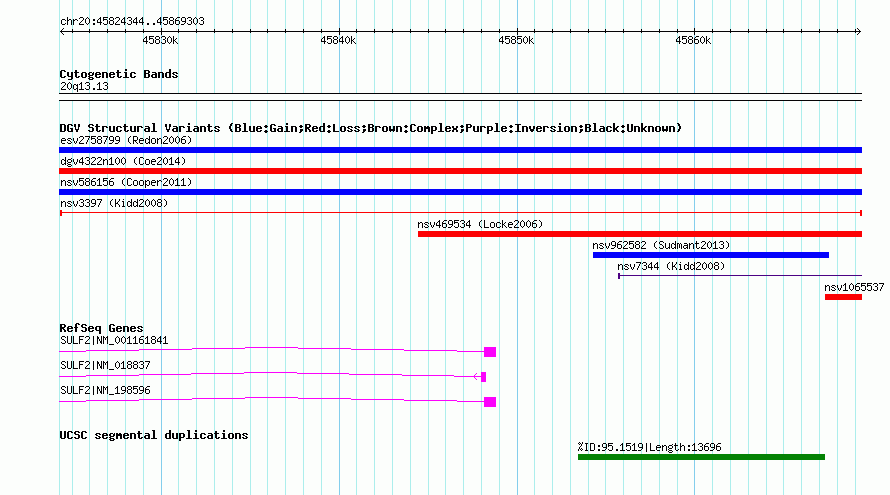Click the SULF2|NM_001161841 intron line
The height and width of the screenshot is (495, 890).
point(271,350)
